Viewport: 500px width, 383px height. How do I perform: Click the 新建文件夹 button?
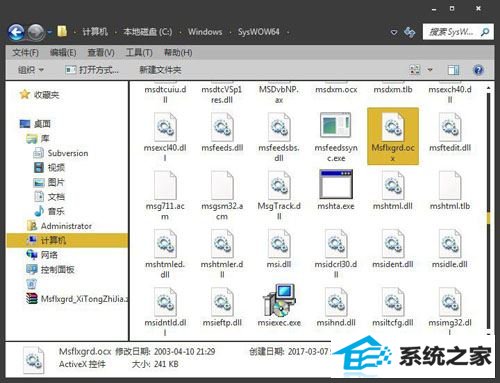point(160,70)
